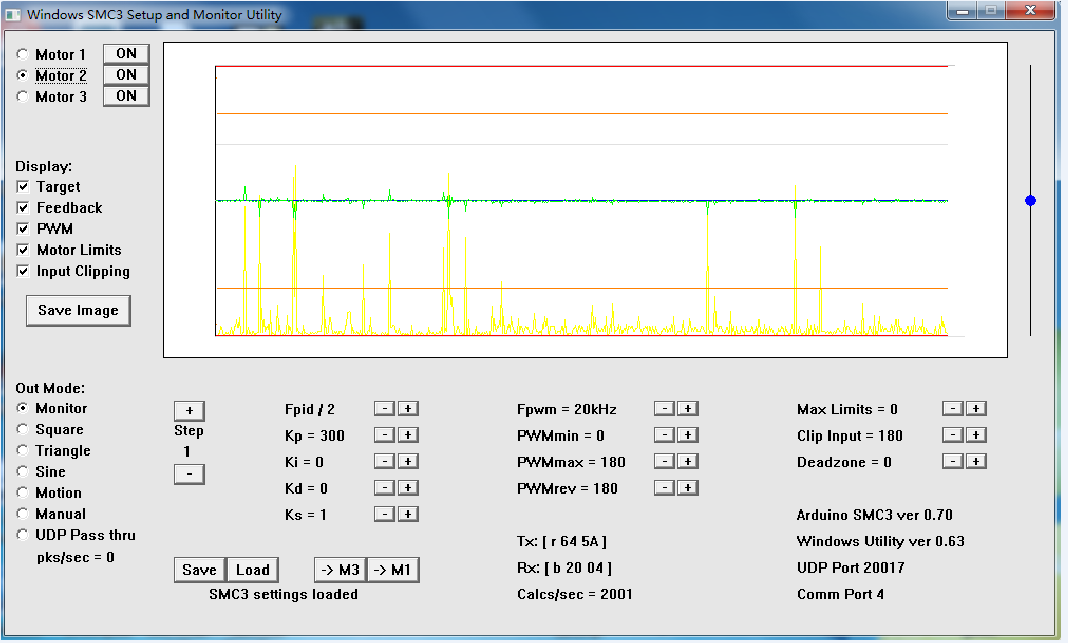The width and height of the screenshot is (1068, 643).
Task: Click the blue vertical slider handle
Action: click(1030, 201)
